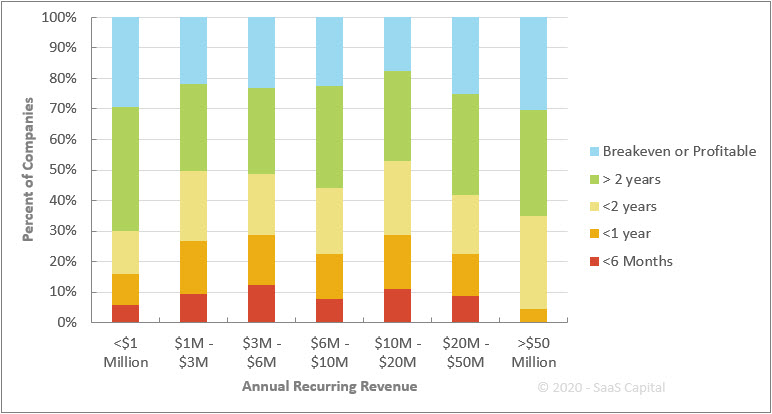The image size is (772, 414).
Task: Click the 'Annual Recurring Revenue' axis title
Action: click(329, 386)
